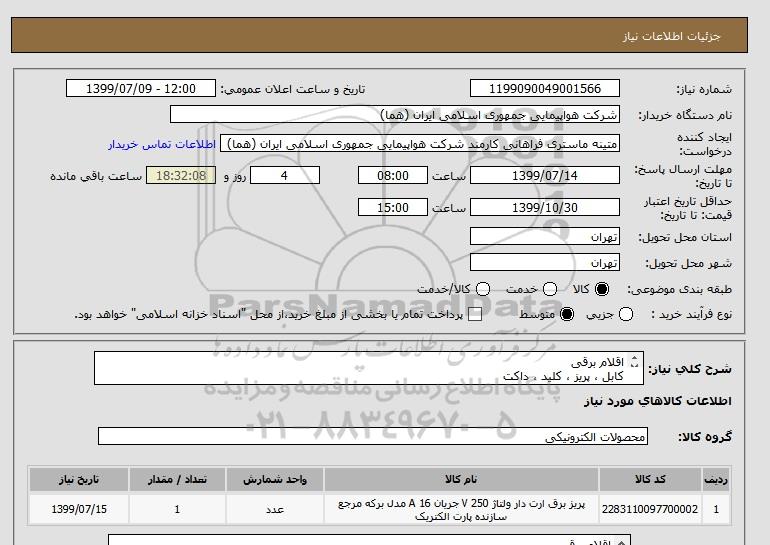
Task: Click the page title جزئیات اطلاعات نیاز
Action: click(x=671, y=36)
